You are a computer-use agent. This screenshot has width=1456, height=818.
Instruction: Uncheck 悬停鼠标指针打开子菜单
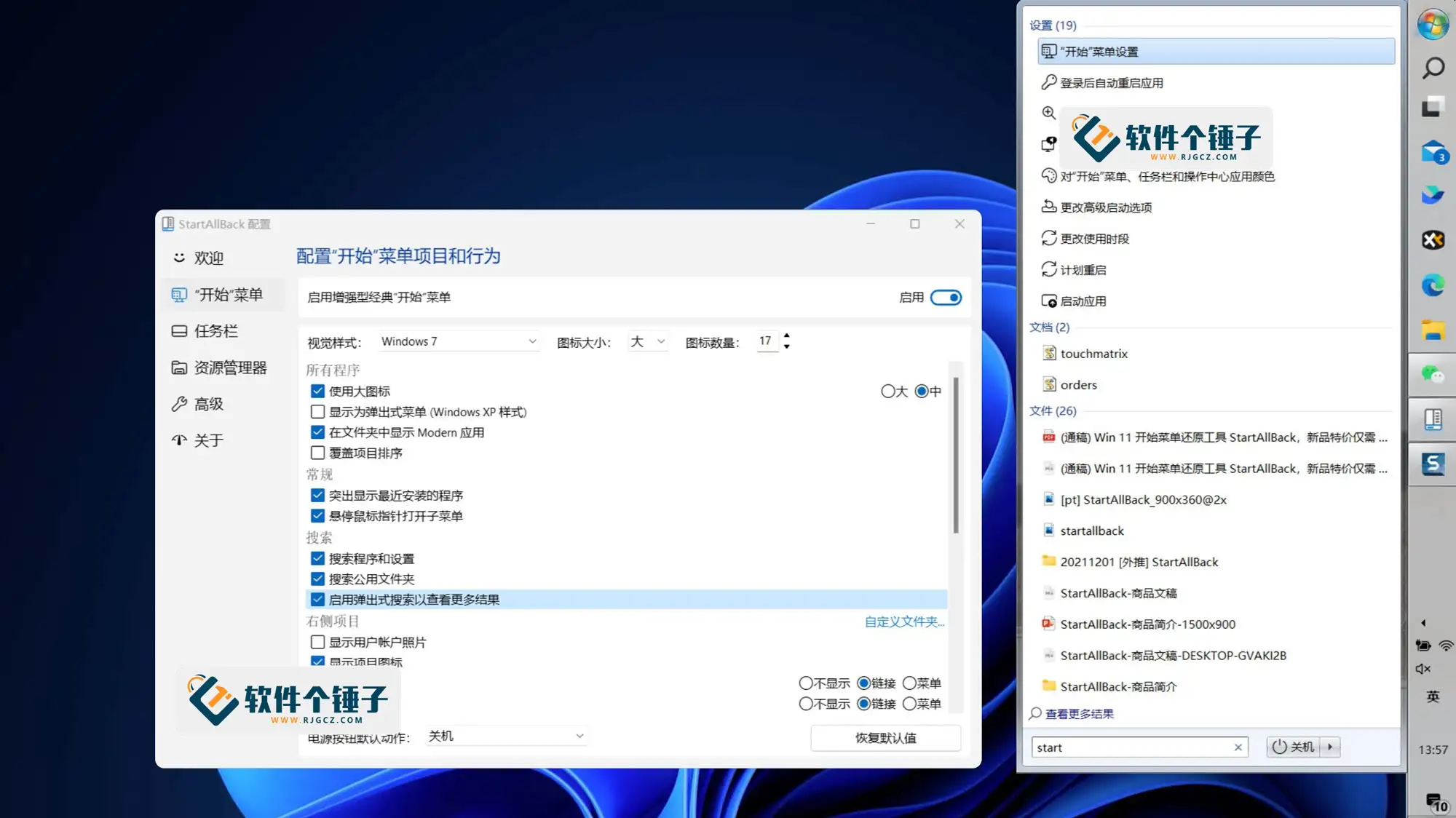317,516
